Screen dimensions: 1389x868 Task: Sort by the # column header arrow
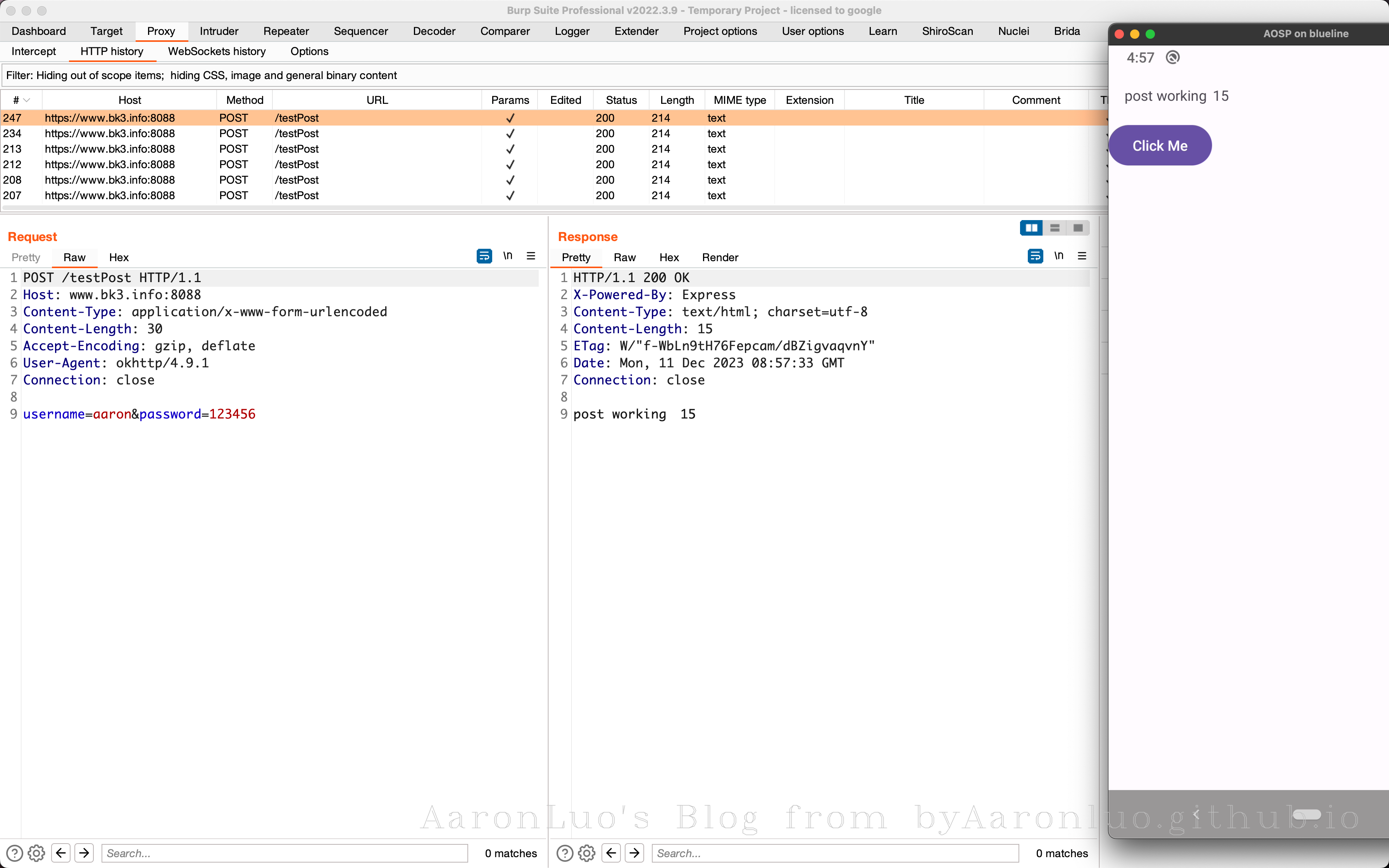(x=26, y=100)
